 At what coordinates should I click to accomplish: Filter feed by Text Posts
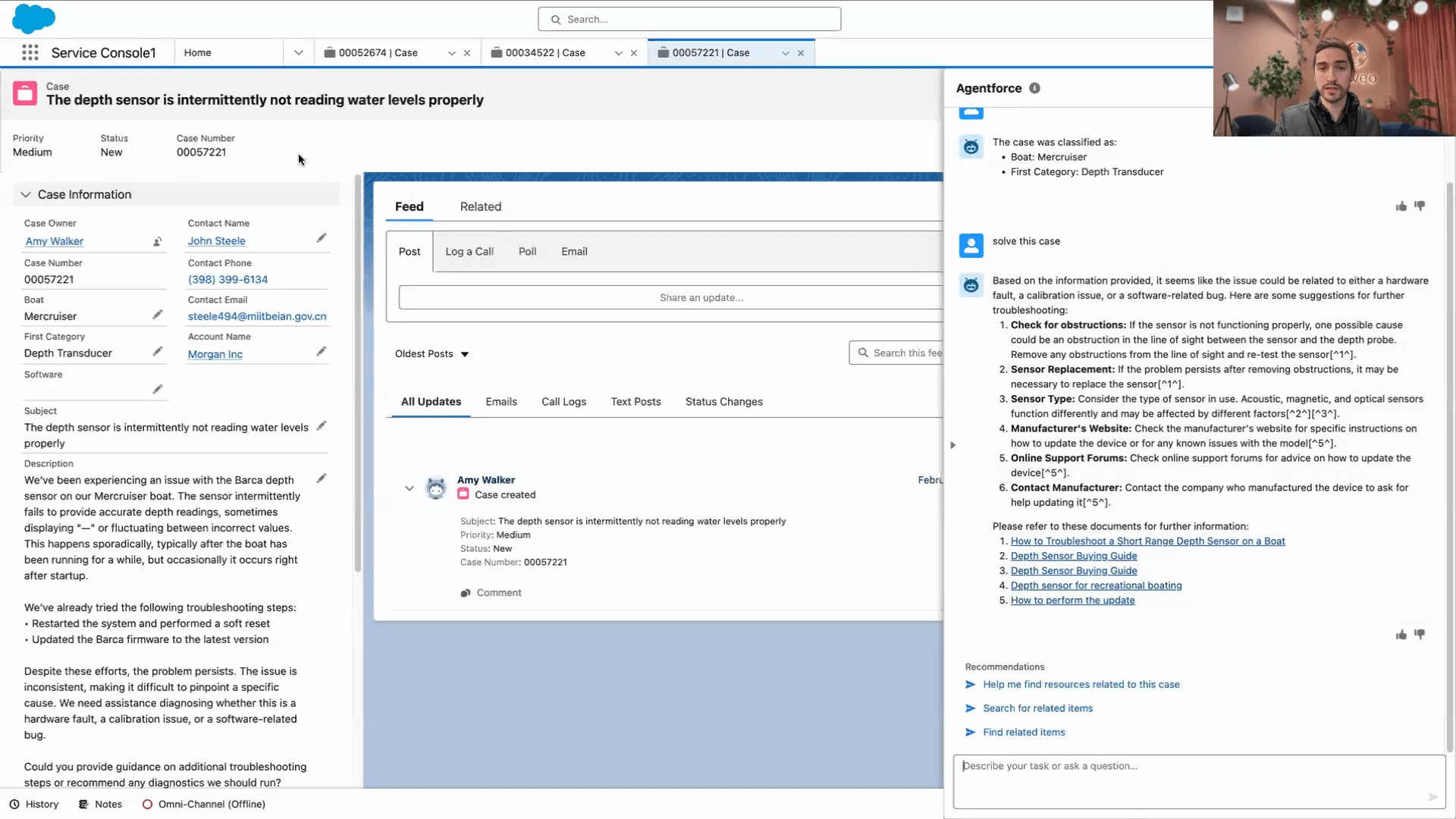click(636, 402)
